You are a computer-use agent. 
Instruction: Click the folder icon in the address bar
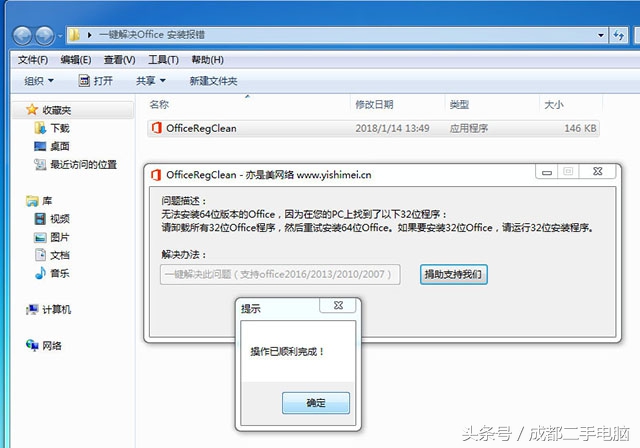tap(74, 35)
